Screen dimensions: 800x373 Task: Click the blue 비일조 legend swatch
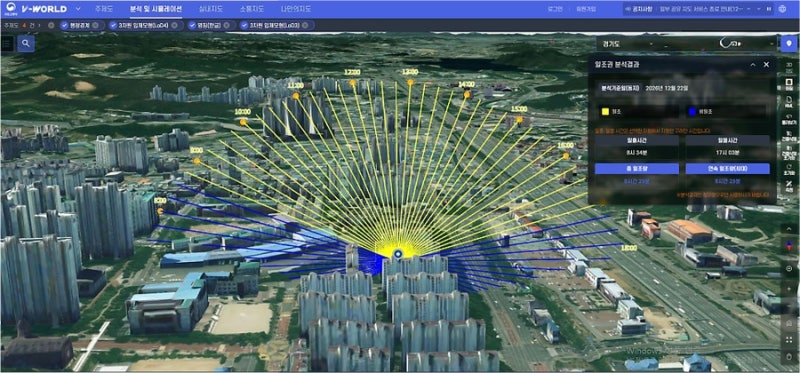point(691,112)
